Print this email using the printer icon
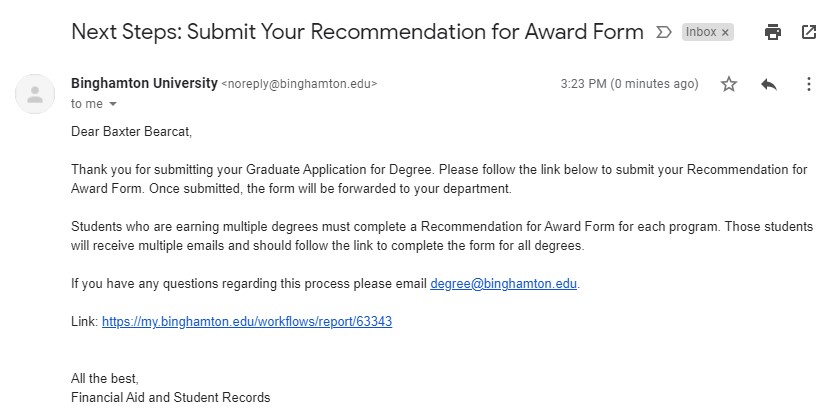Screen dimensions: 832x414 [772, 32]
